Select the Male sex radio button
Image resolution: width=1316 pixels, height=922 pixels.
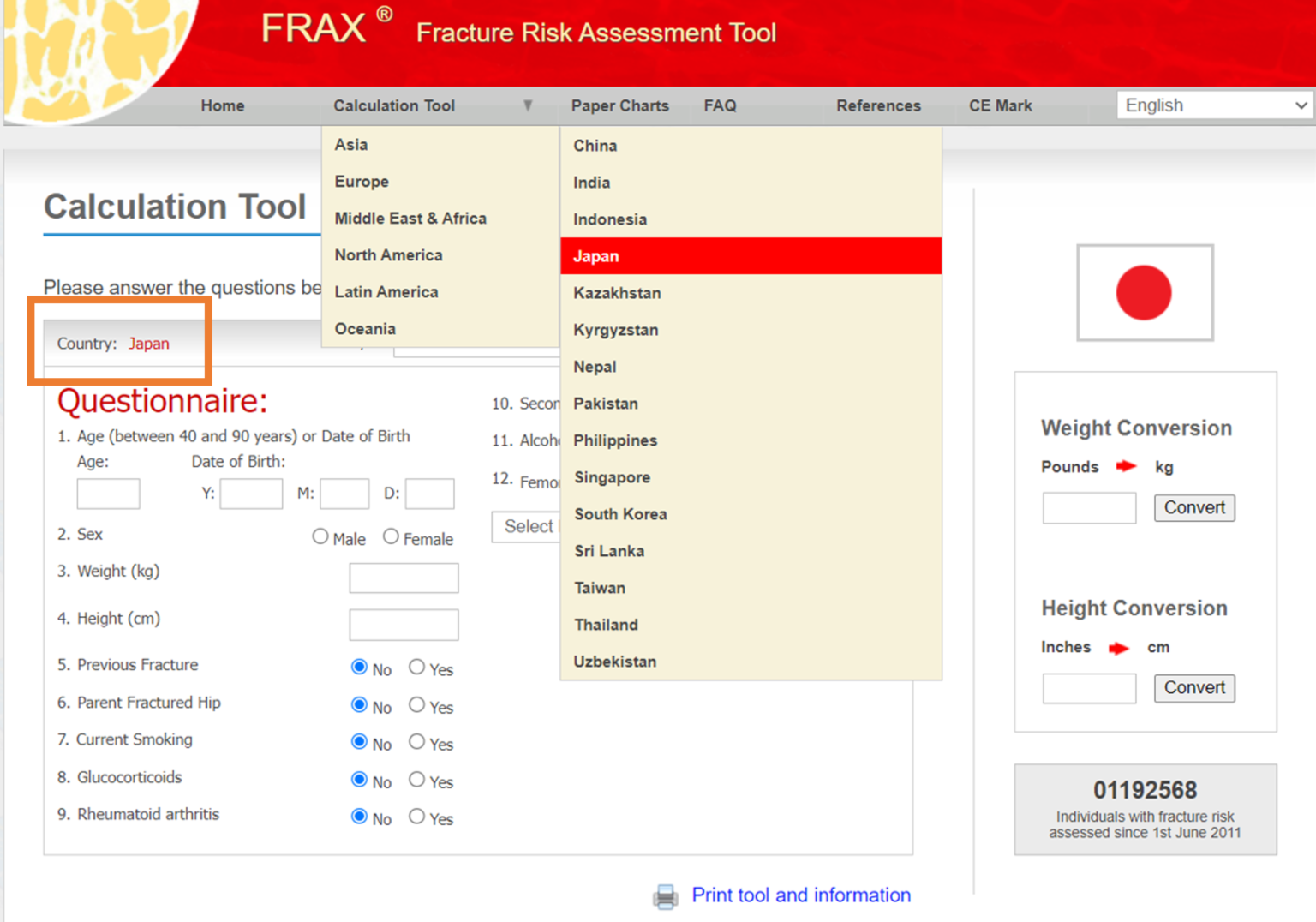[319, 536]
